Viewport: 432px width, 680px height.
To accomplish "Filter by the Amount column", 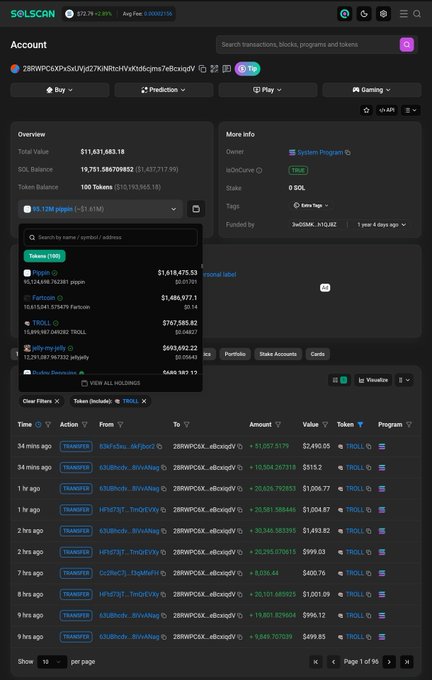I will click(x=278, y=425).
